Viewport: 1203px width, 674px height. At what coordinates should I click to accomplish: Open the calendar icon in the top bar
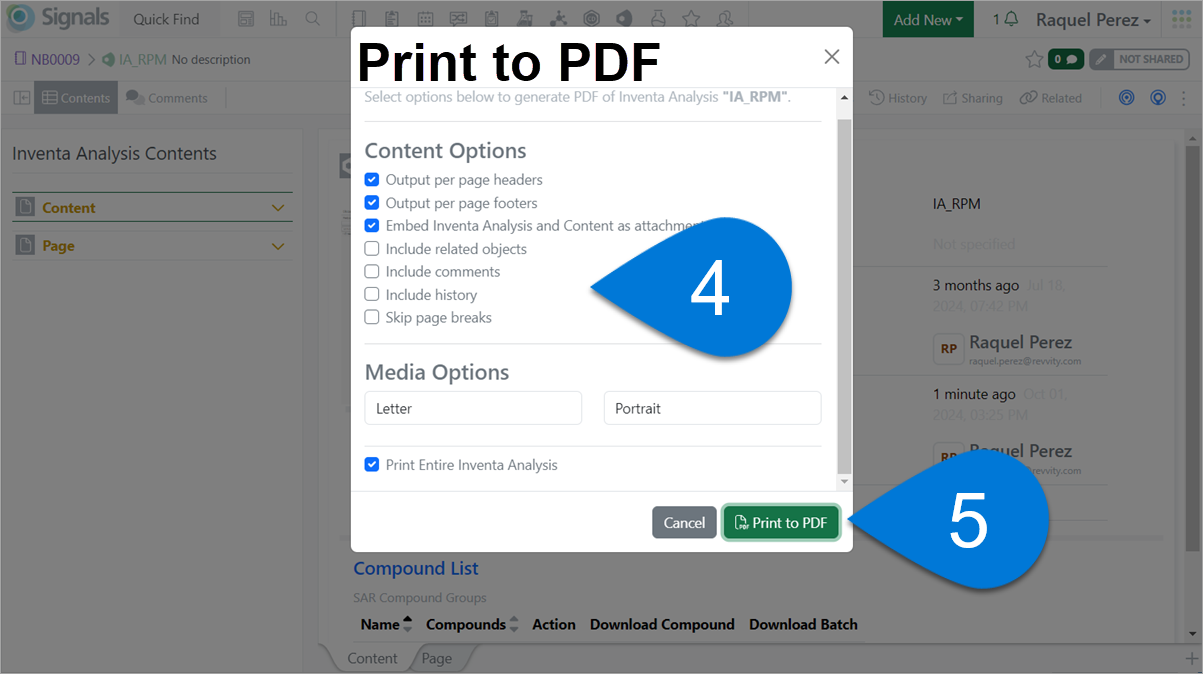click(x=423, y=17)
